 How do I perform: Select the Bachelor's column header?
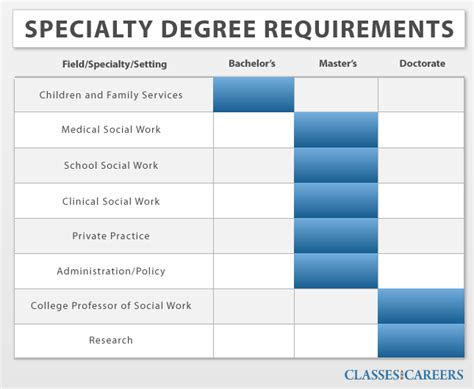(252, 63)
